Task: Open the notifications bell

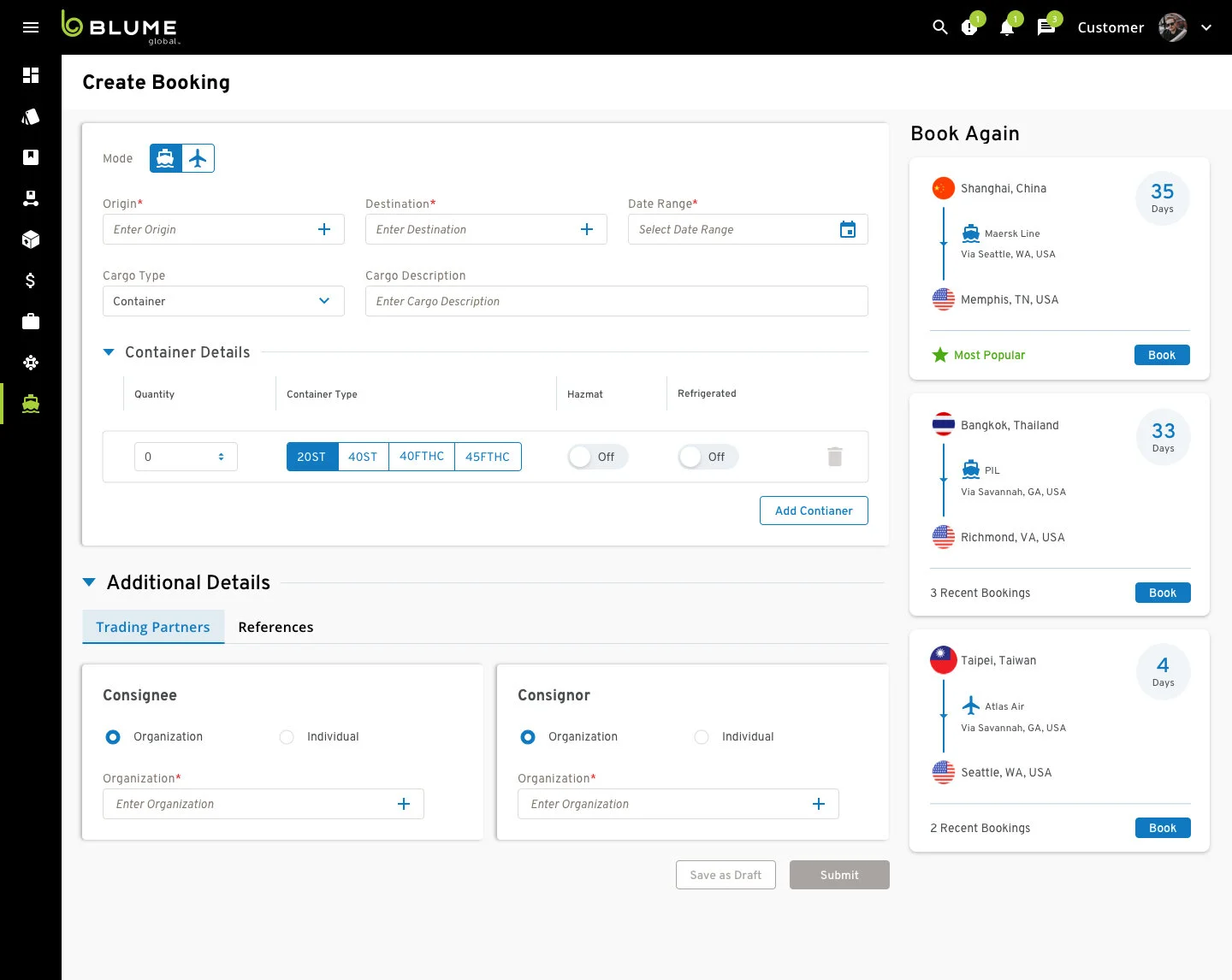Action: [1007, 27]
